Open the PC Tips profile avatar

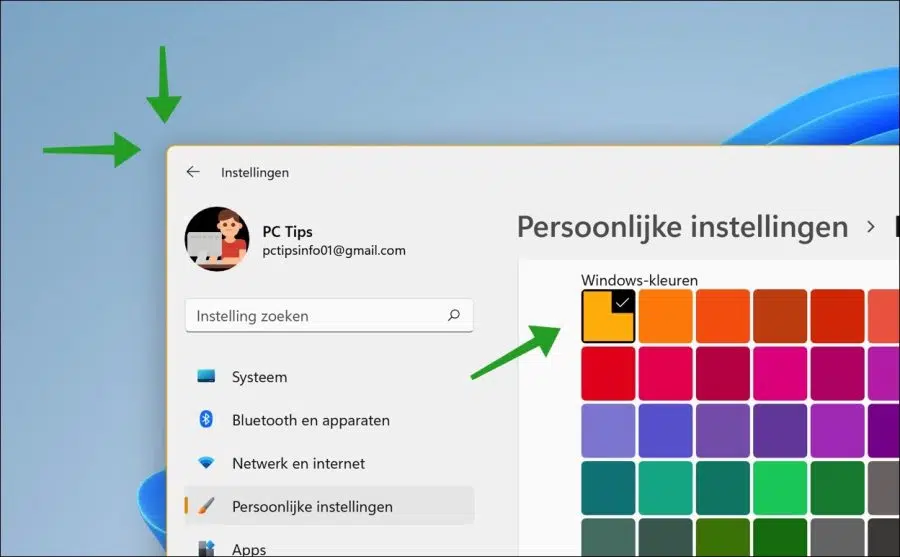(x=217, y=239)
